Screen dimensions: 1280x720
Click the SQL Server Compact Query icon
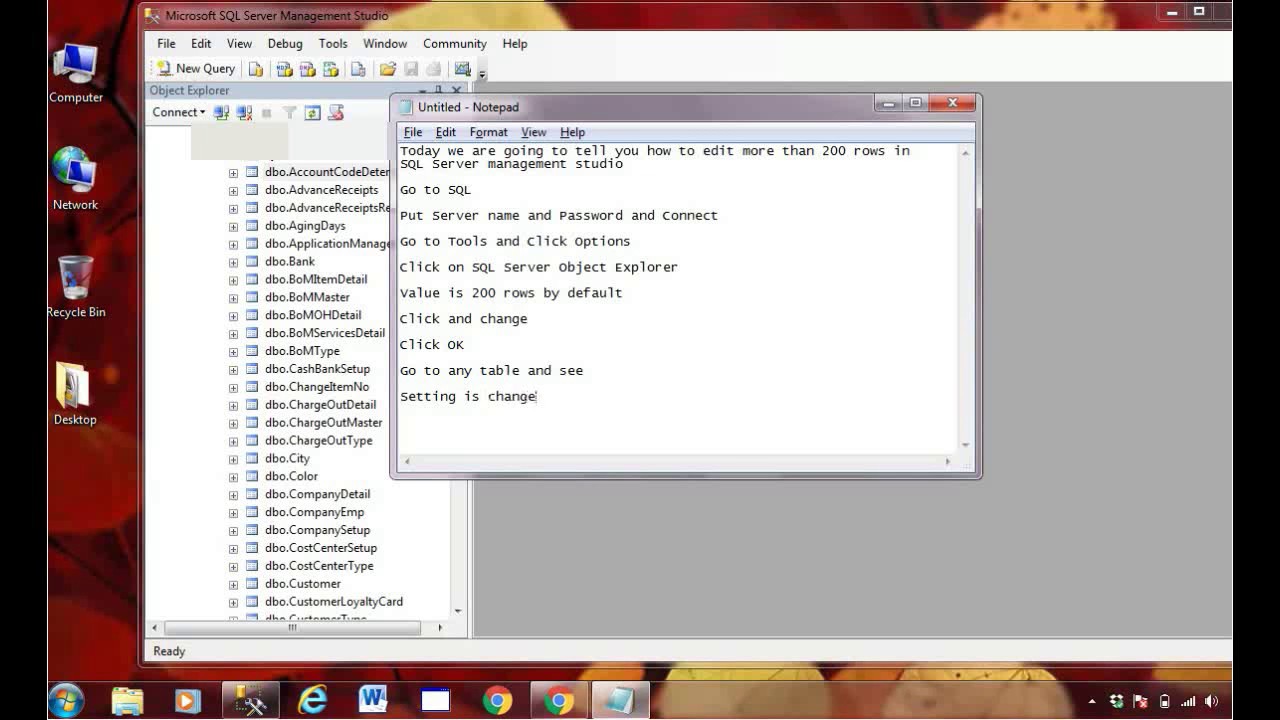(358, 69)
